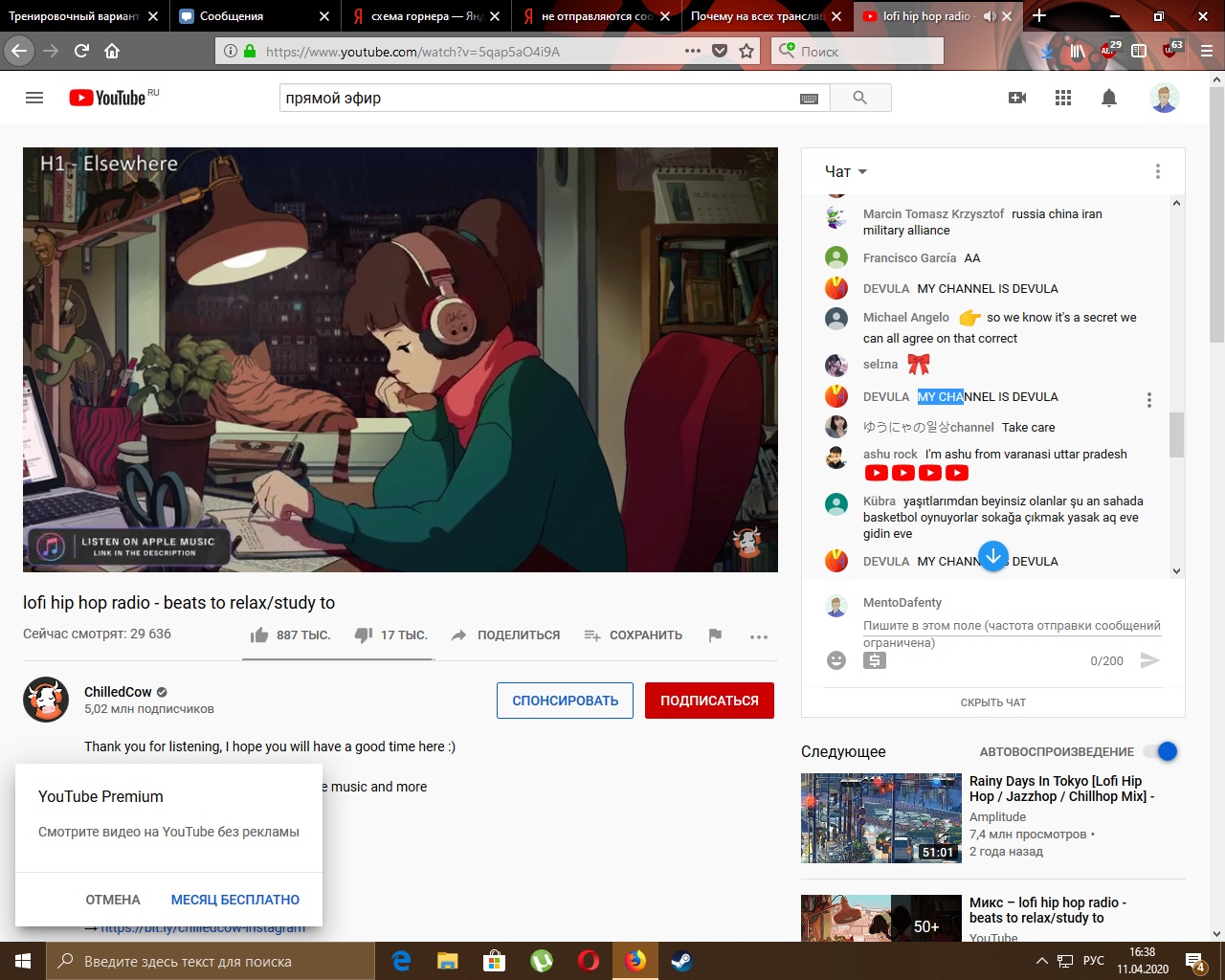Bookmark this page with the star icon
The image size is (1225, 980).
pyautogui.click(x=746, y=51)
